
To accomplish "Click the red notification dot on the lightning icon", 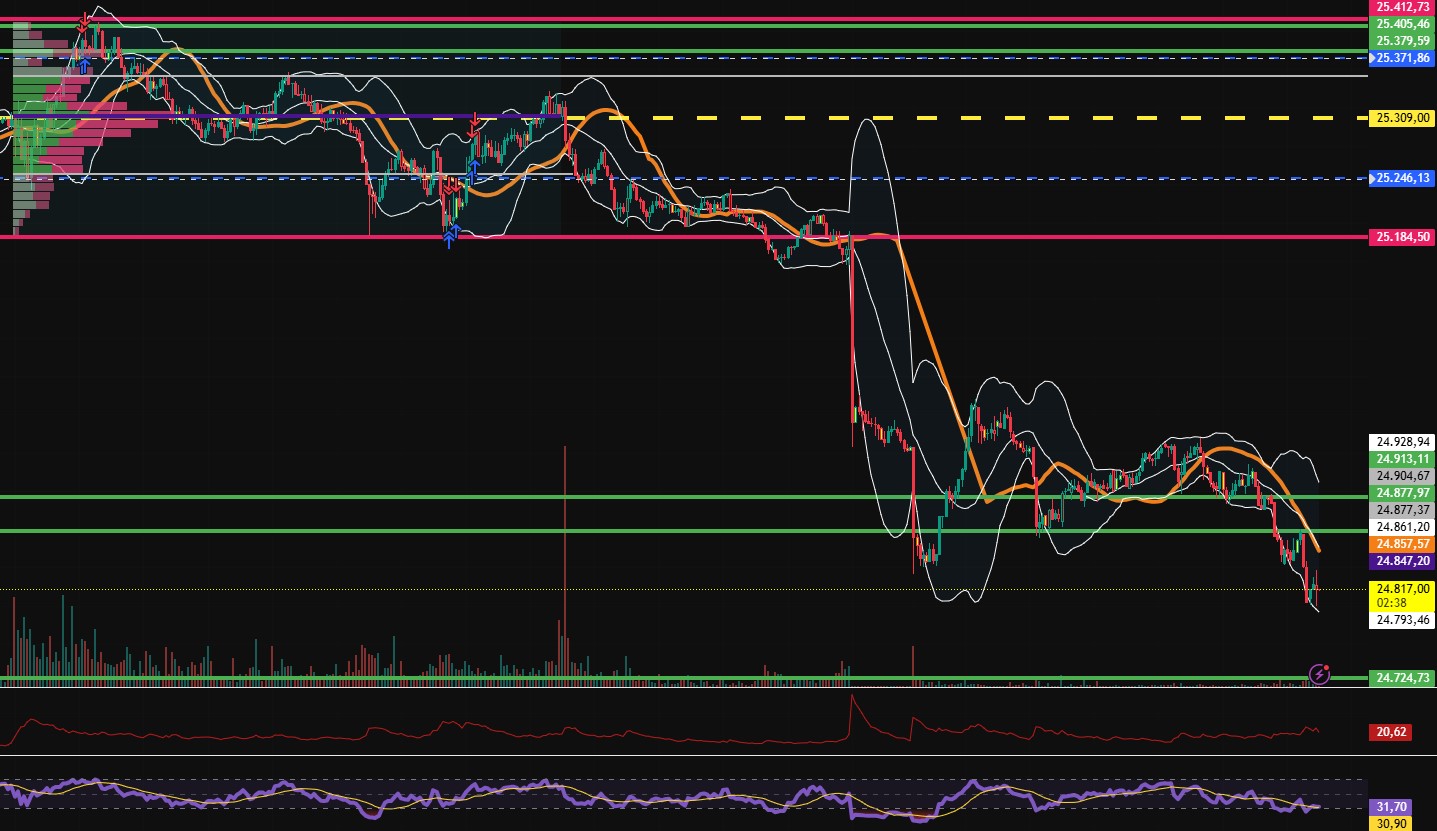I will [1328, 668].
